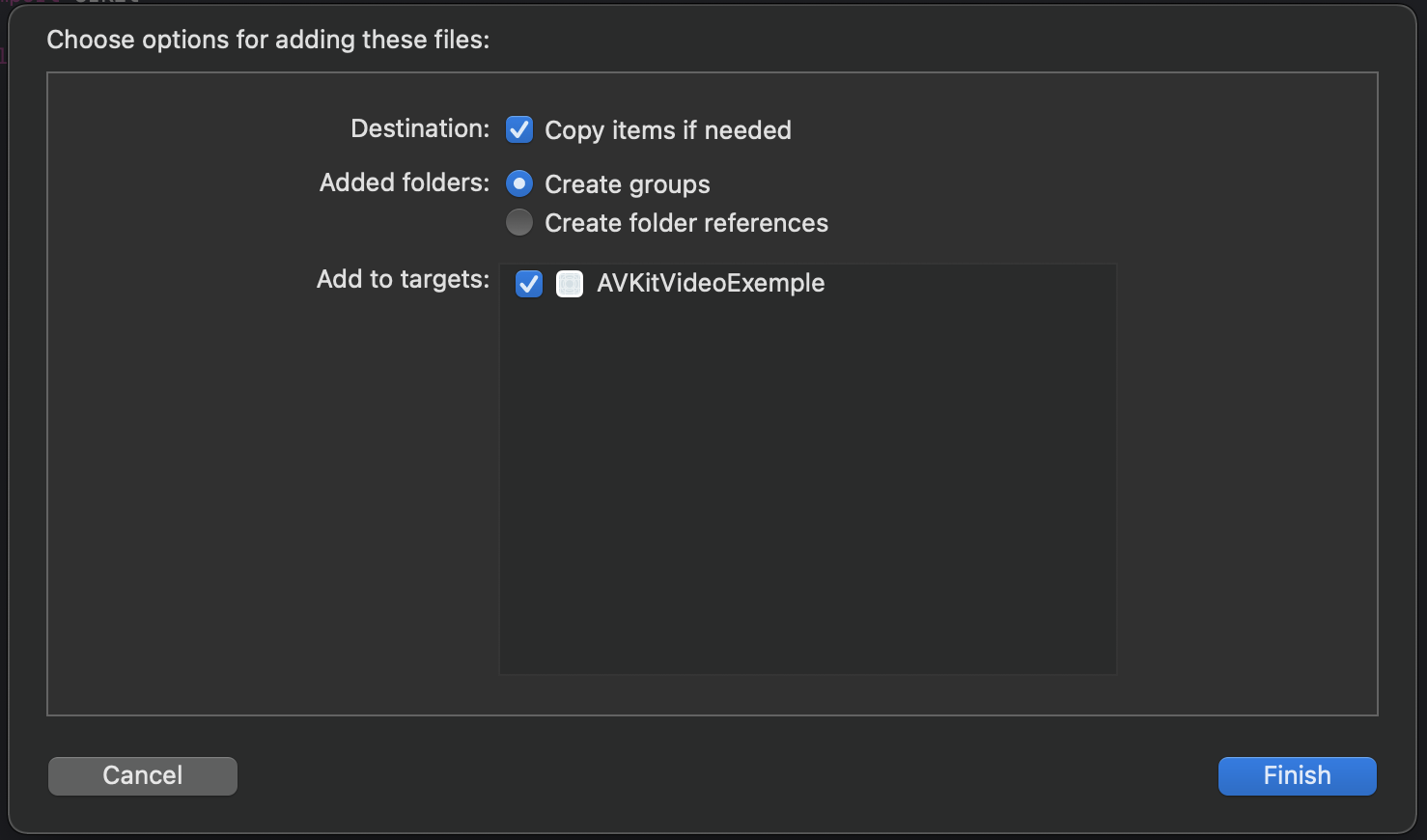Cancel the add files dialog
Screen dimensions: 1427x840
(143, 775)
